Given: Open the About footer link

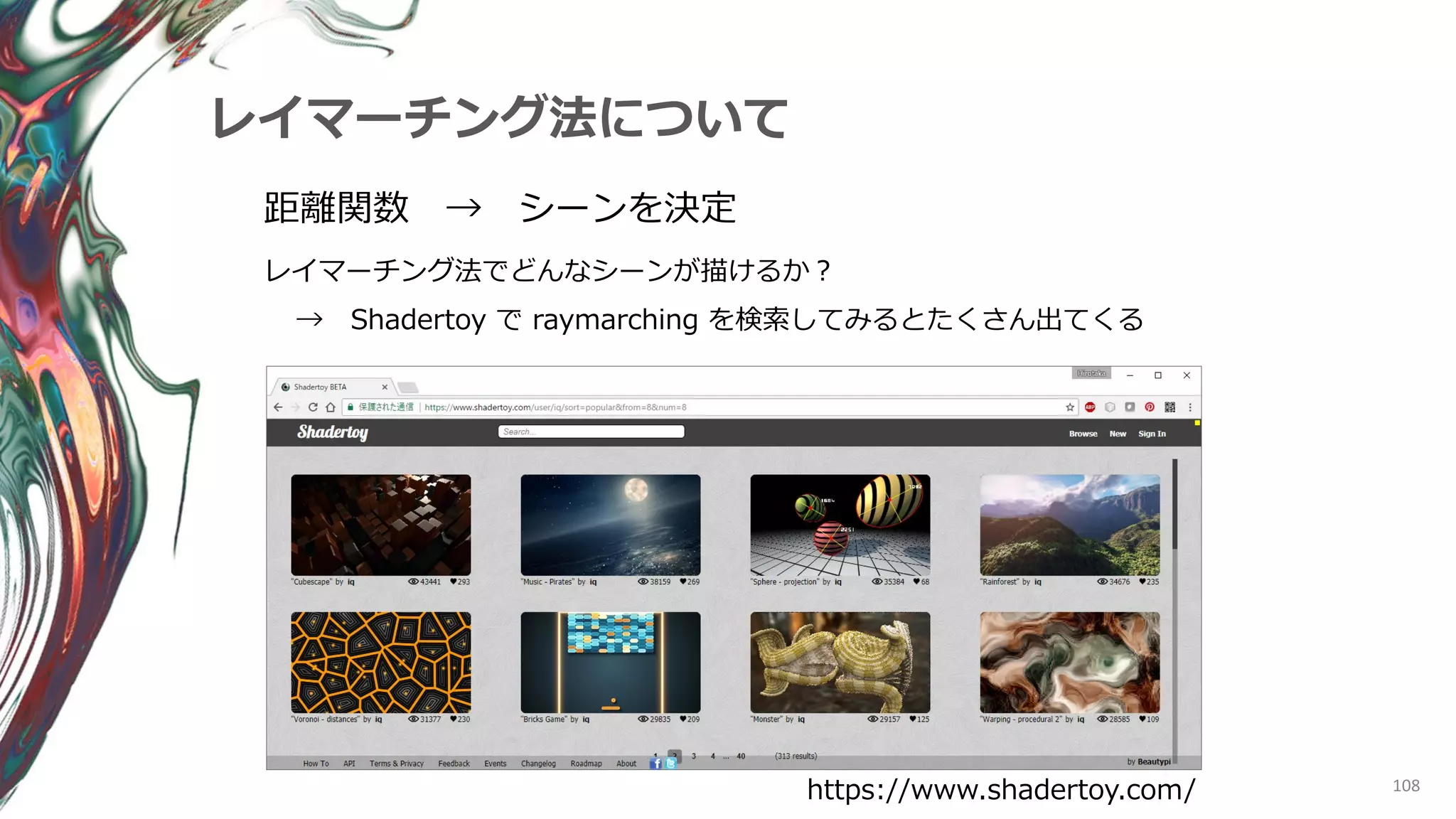Looking at the screenshot, I should tap(626, 764).
